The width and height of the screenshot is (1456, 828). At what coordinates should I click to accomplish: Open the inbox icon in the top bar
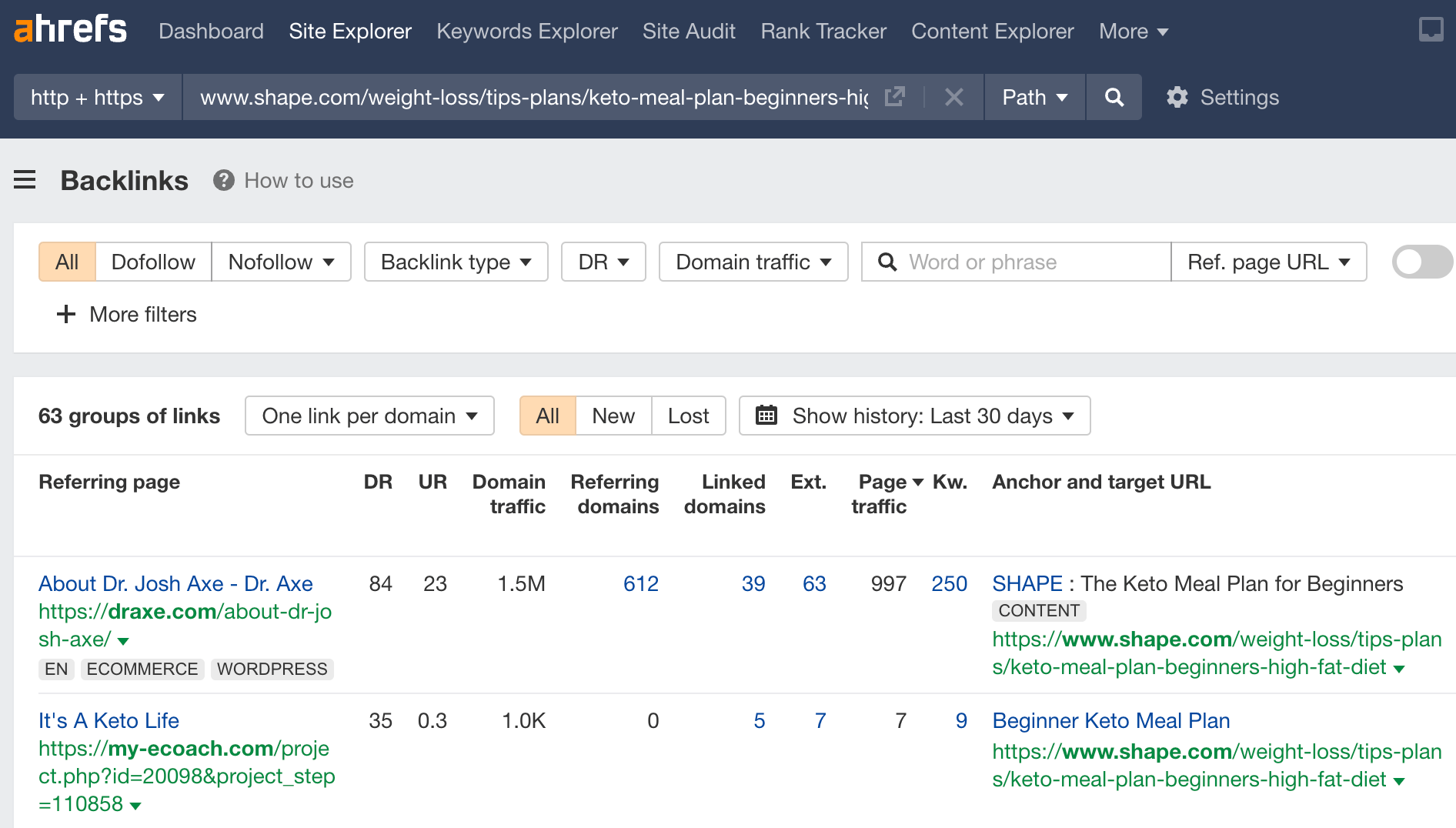point(1431,31)
